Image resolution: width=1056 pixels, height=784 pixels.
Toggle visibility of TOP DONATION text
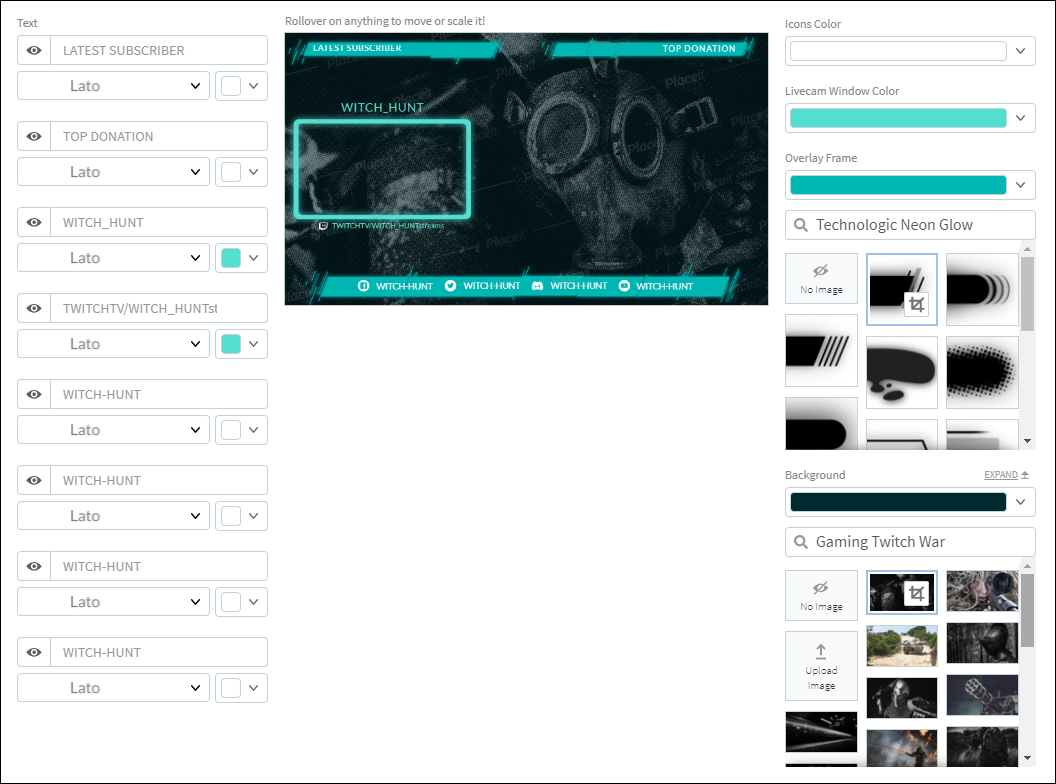point(34,137)
